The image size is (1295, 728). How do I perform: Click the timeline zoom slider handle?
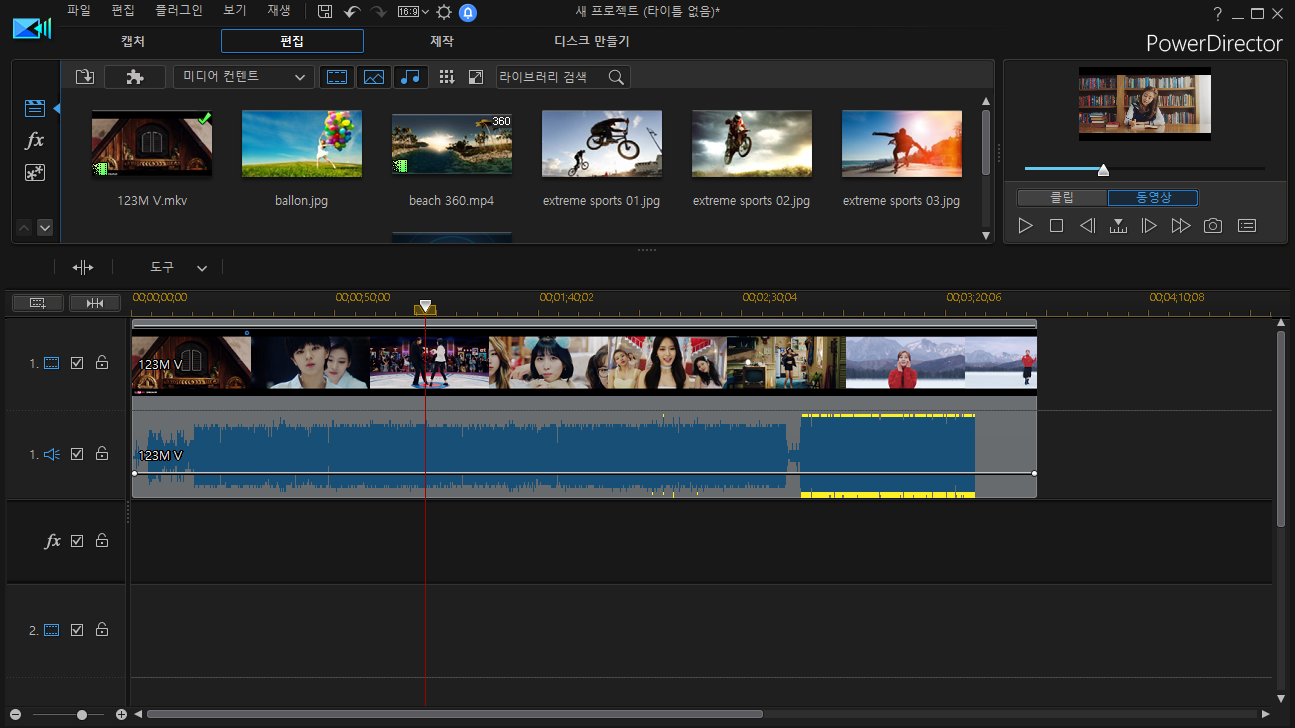pyautogui.click(x=82, y=715)
